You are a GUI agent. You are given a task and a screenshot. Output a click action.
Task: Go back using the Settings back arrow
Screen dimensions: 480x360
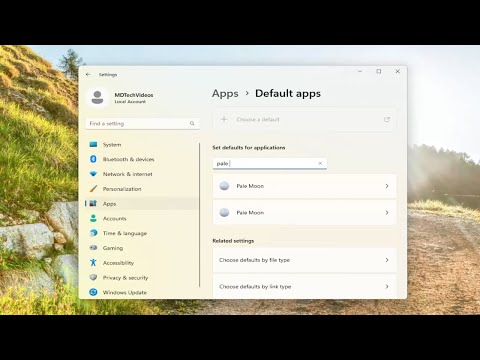pos(88,75)
